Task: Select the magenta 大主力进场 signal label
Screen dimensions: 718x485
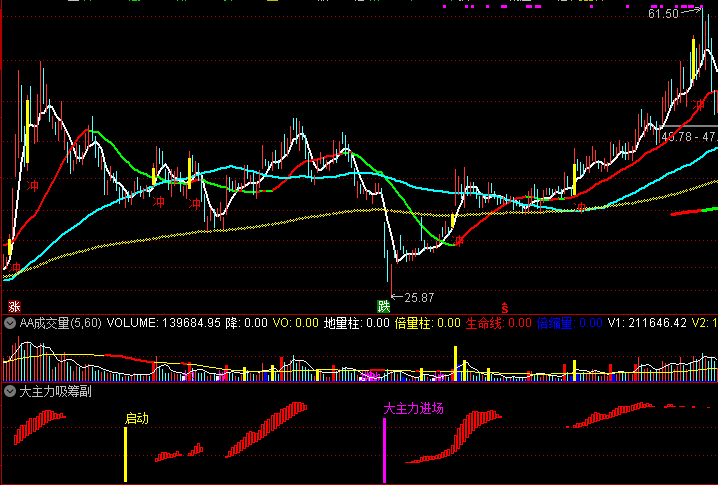Action: point(413,408)
